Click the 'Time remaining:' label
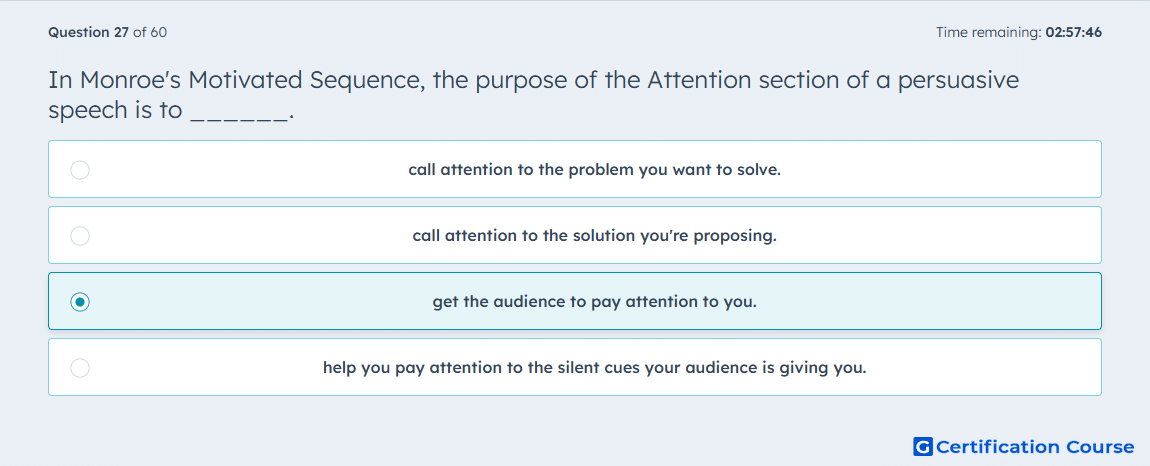The width and height of the screenshot is (1150, 466). tap(989, 32)
